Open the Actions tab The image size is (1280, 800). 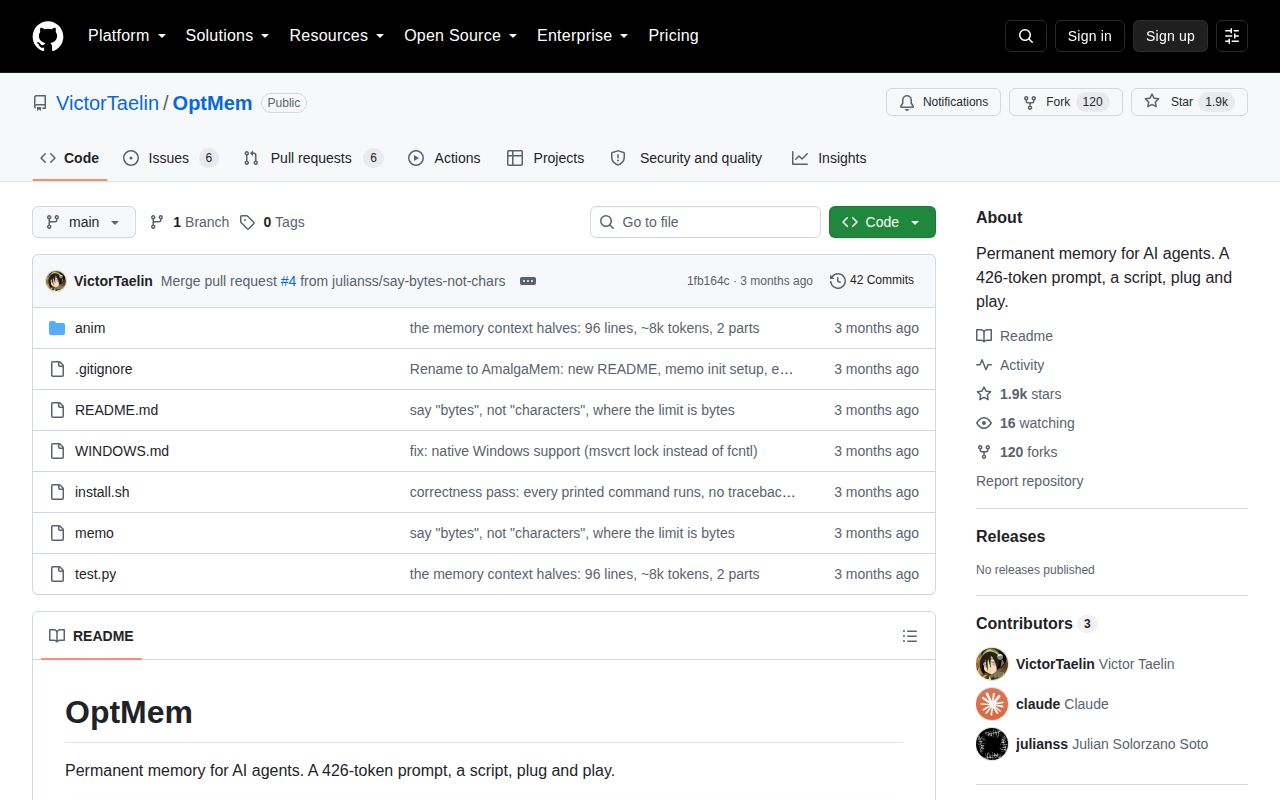click(444, 158)
